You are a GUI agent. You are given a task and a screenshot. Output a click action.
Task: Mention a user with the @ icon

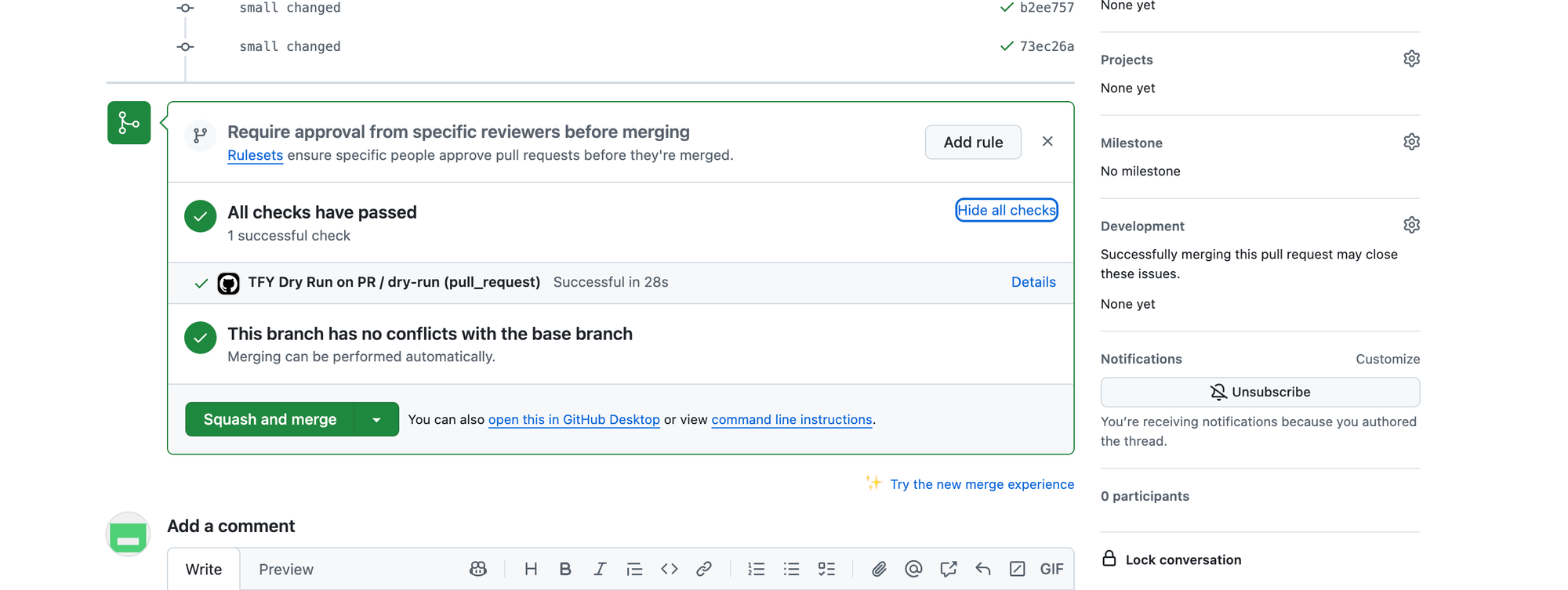(913, 569)
